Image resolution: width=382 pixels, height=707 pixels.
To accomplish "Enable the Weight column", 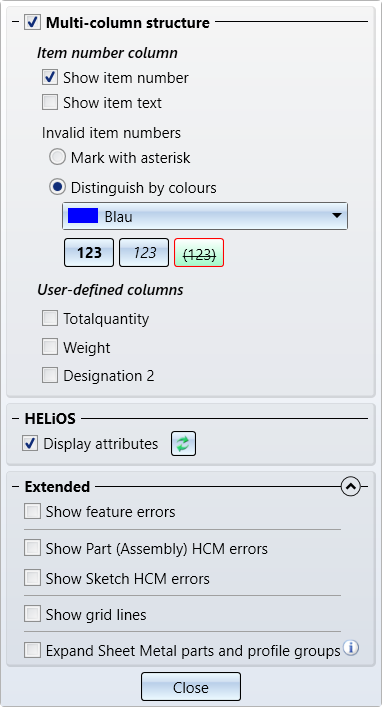I will [50, 347].
